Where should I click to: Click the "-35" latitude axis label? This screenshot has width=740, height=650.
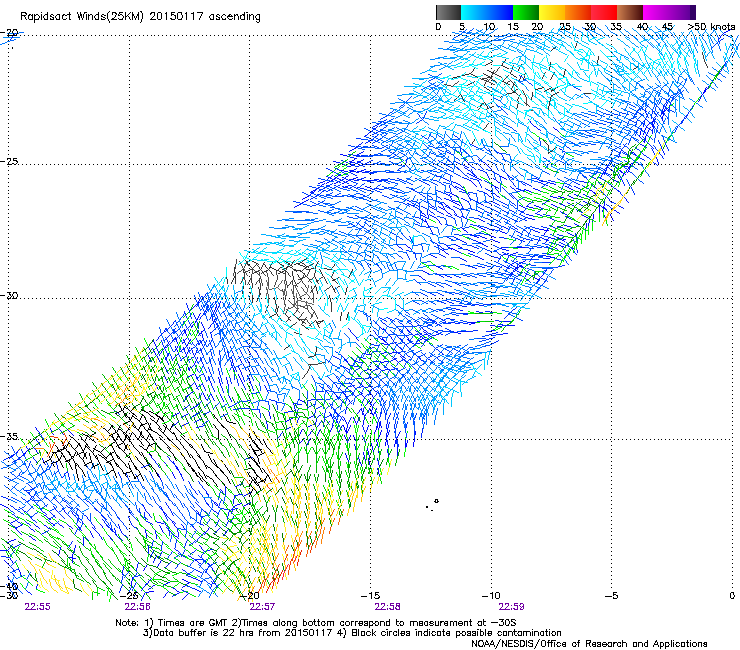pyautogui.click(x=9, y=437)
